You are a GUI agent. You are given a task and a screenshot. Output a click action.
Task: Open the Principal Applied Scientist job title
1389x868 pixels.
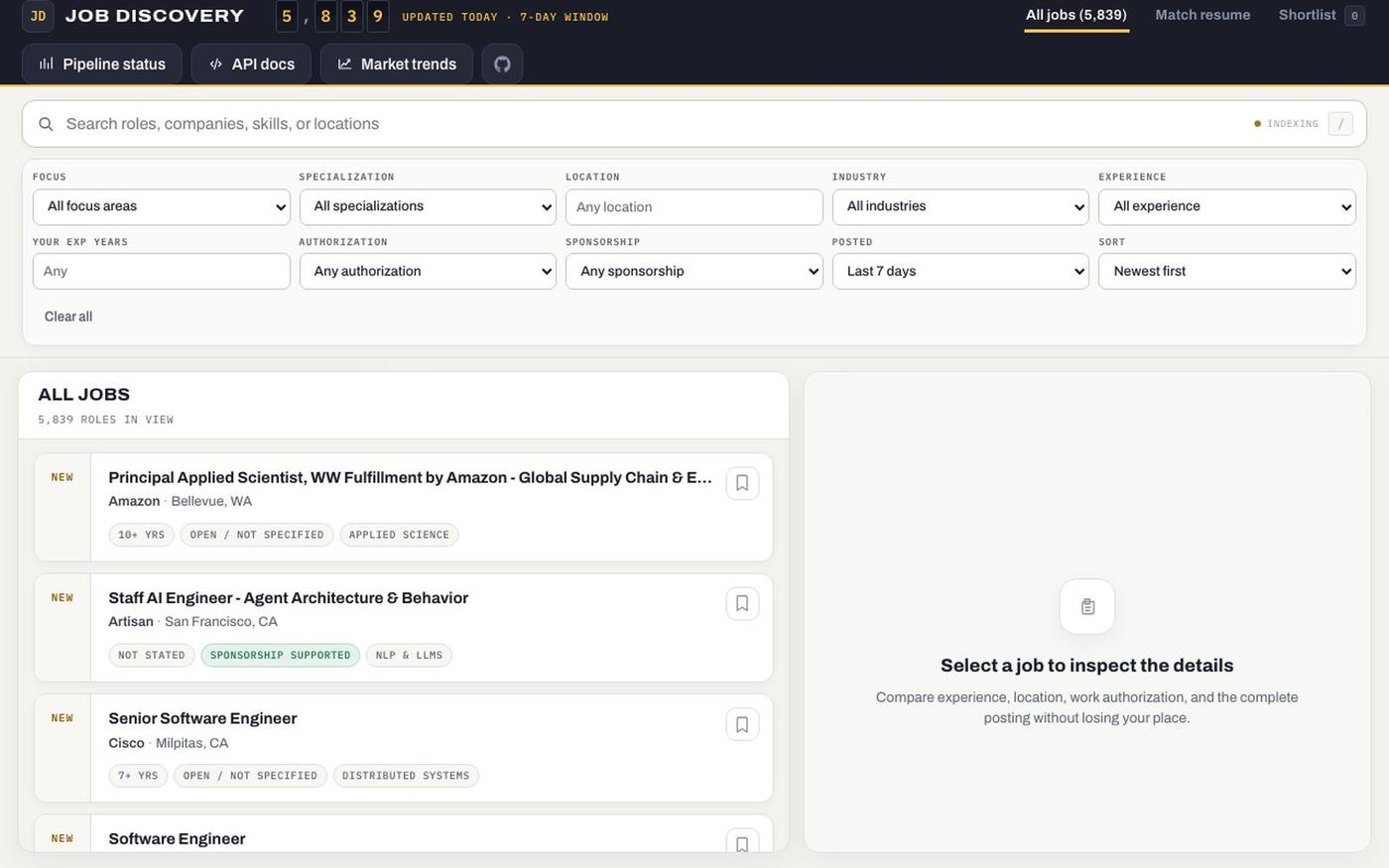click(410, 478)
